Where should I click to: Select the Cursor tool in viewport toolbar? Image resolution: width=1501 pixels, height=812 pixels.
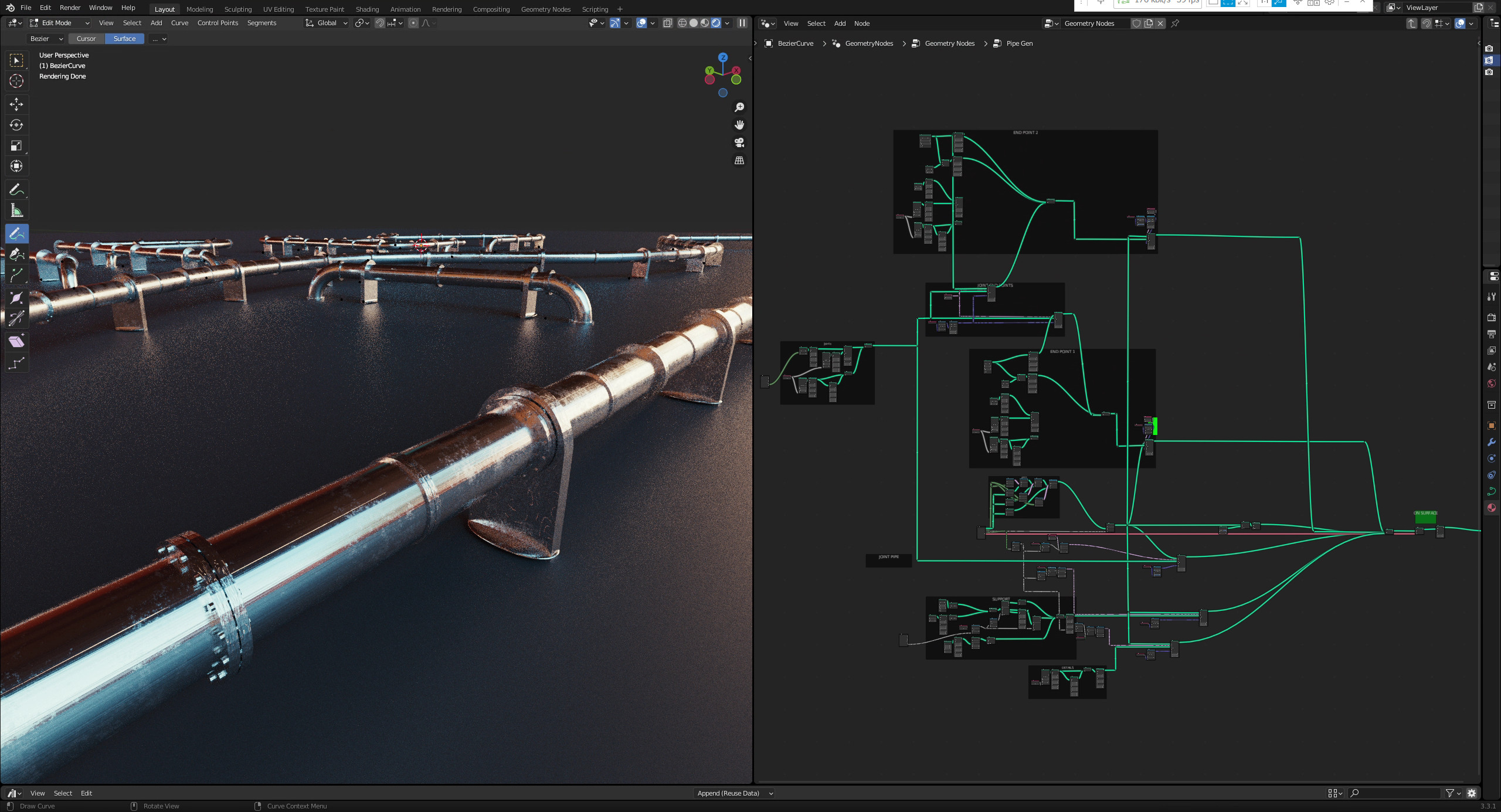pyautogui.click(x=16, y=81)
